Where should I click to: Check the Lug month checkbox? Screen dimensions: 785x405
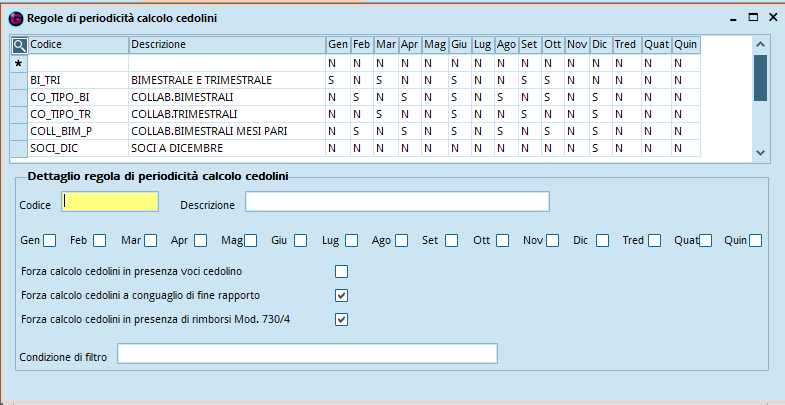click(351, 241)
